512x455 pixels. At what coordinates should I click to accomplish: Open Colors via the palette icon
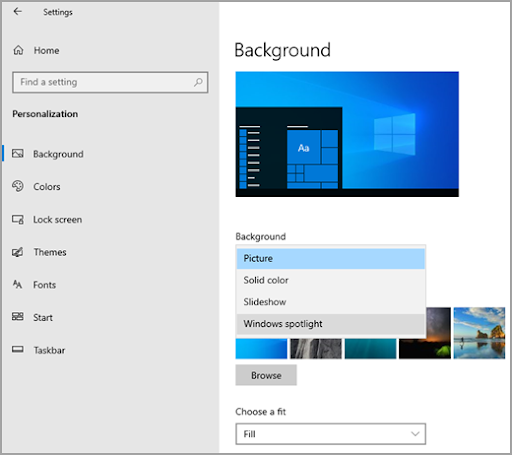[18, 186]
